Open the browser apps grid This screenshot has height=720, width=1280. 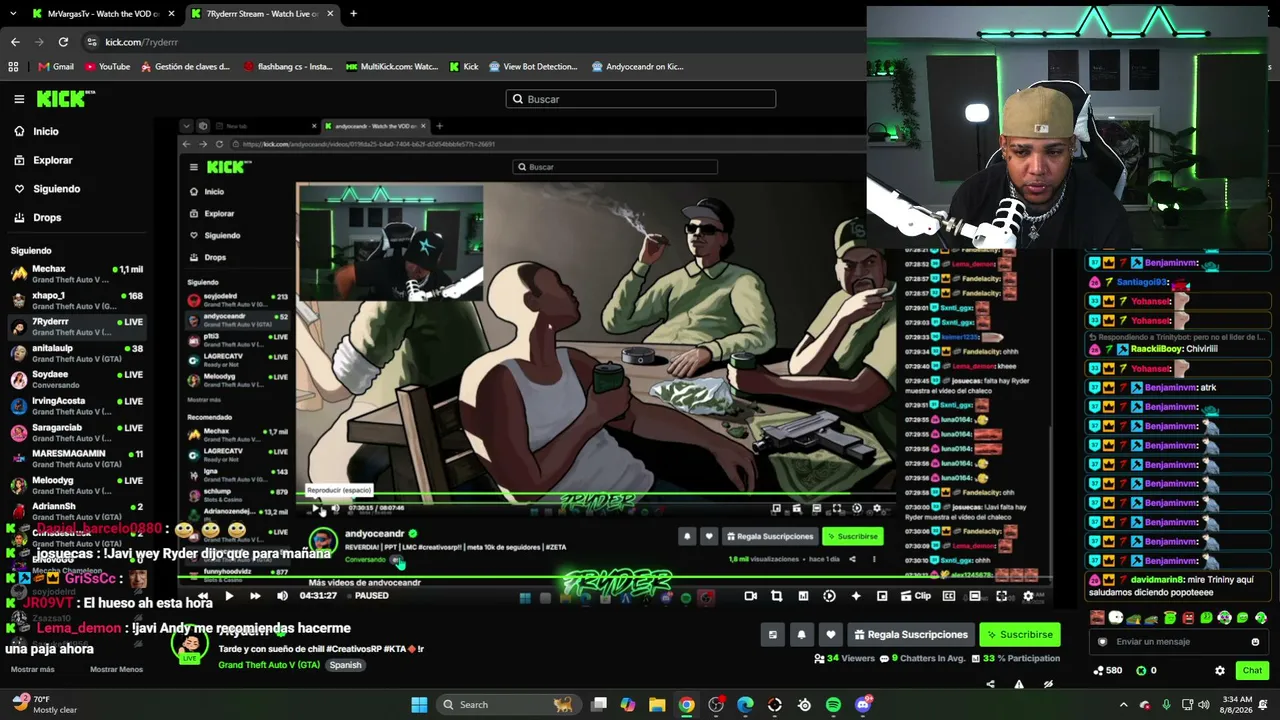click(x=13, y=67)
